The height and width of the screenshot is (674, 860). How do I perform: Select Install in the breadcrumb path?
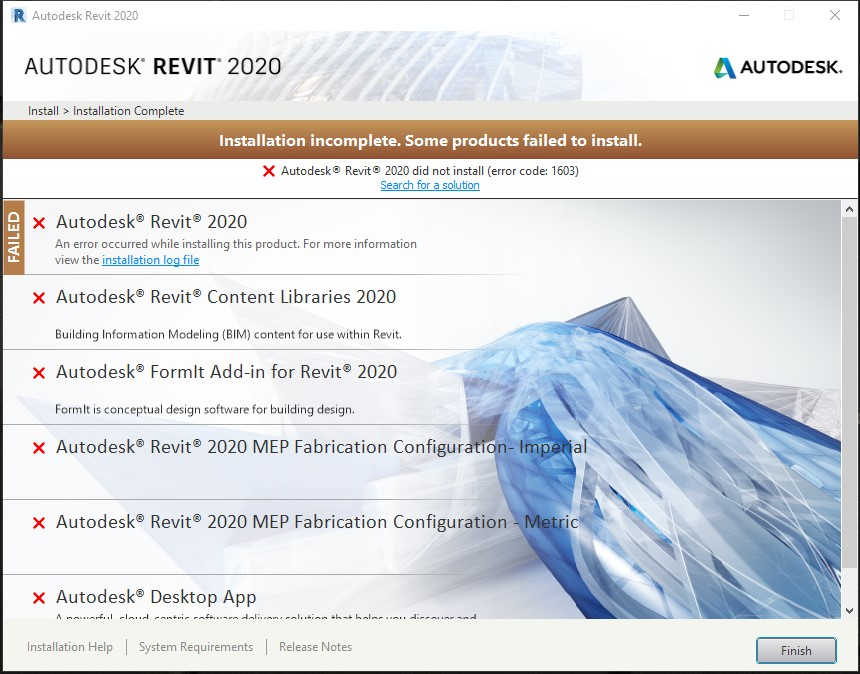tap(42, 111)
